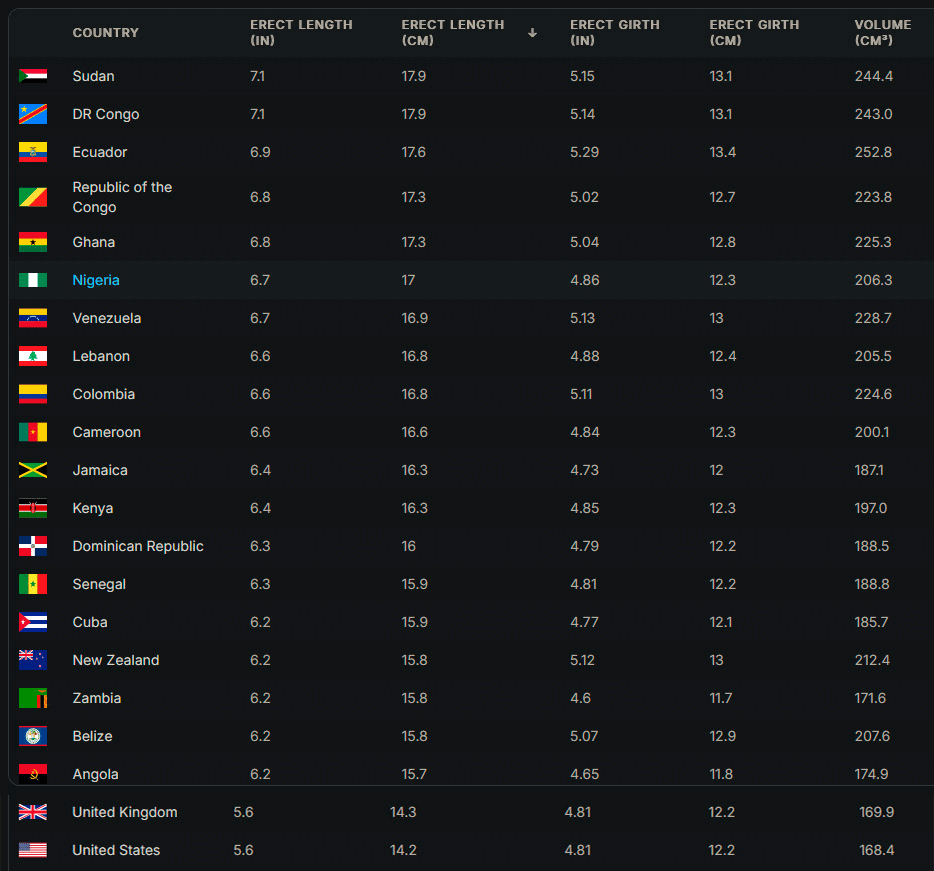Sort by Volume (CM³) column header
The image size is (934, 871).
tap(883, 32)
